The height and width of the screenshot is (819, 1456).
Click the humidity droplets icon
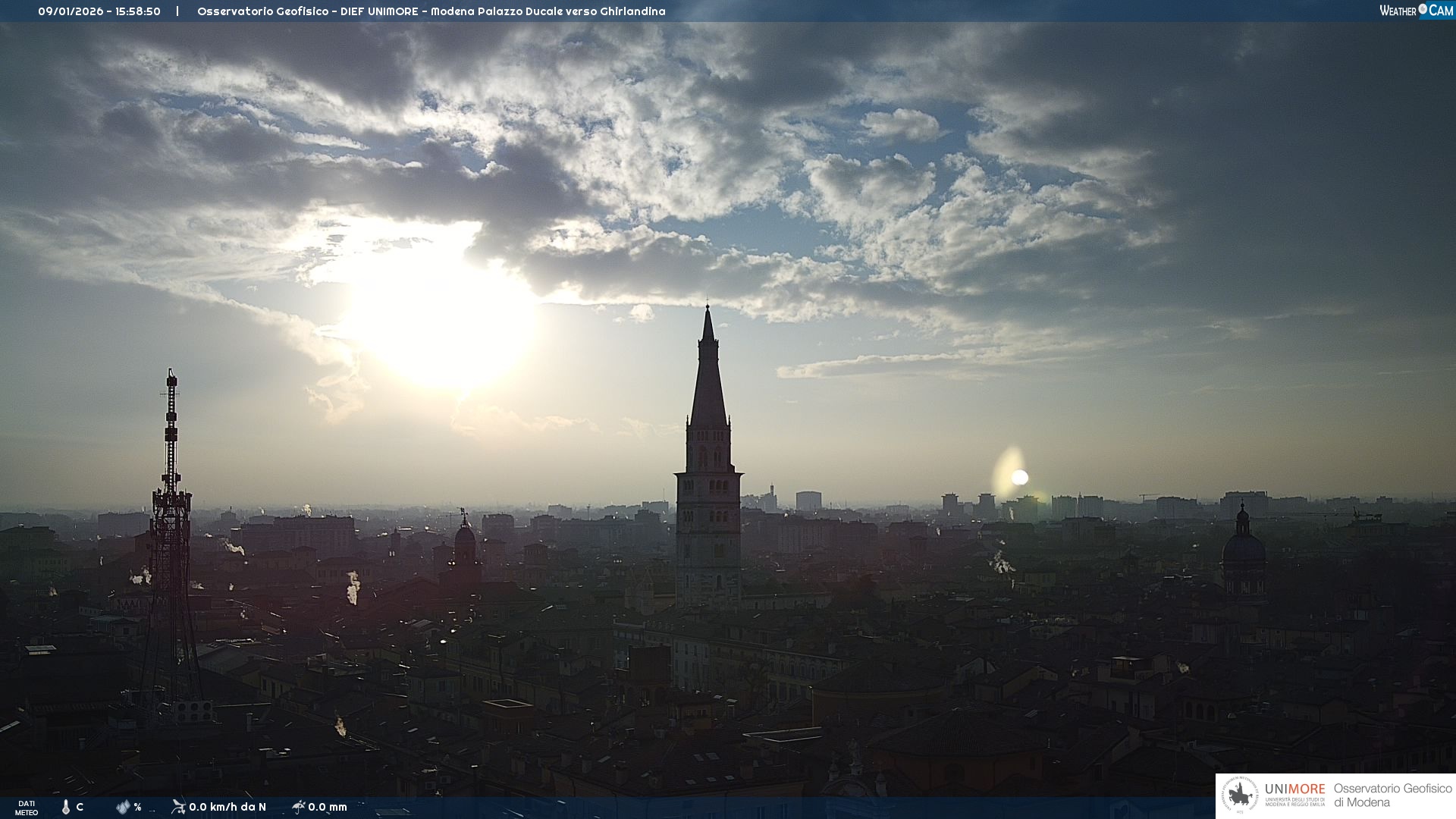[x=123, y=807]
